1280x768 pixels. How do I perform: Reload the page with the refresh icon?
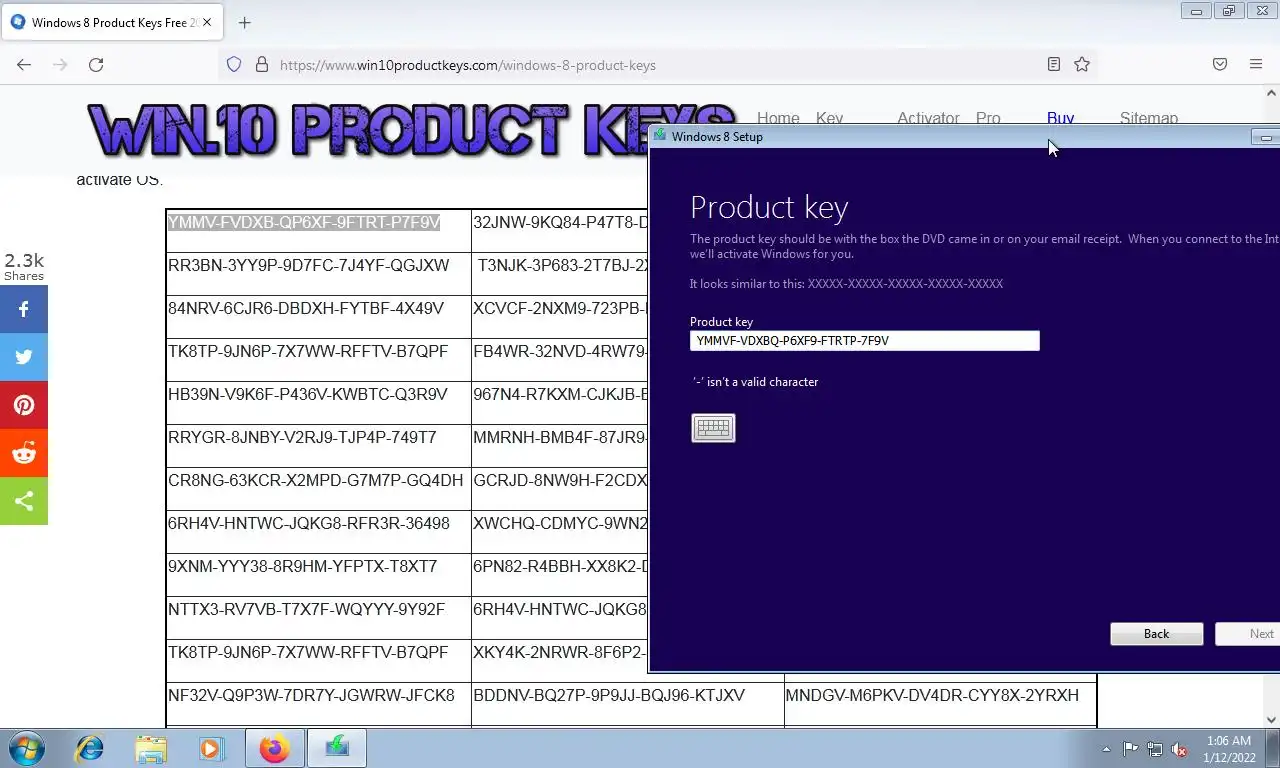[96, 64]
